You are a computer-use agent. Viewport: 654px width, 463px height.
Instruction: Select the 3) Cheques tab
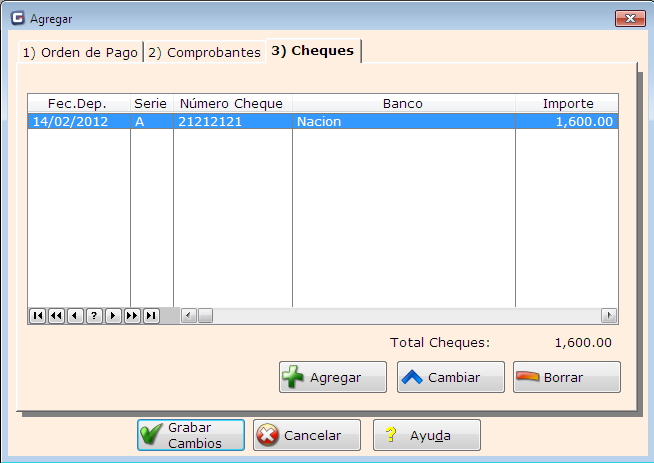pyautogui.click(x=313, y=51)
